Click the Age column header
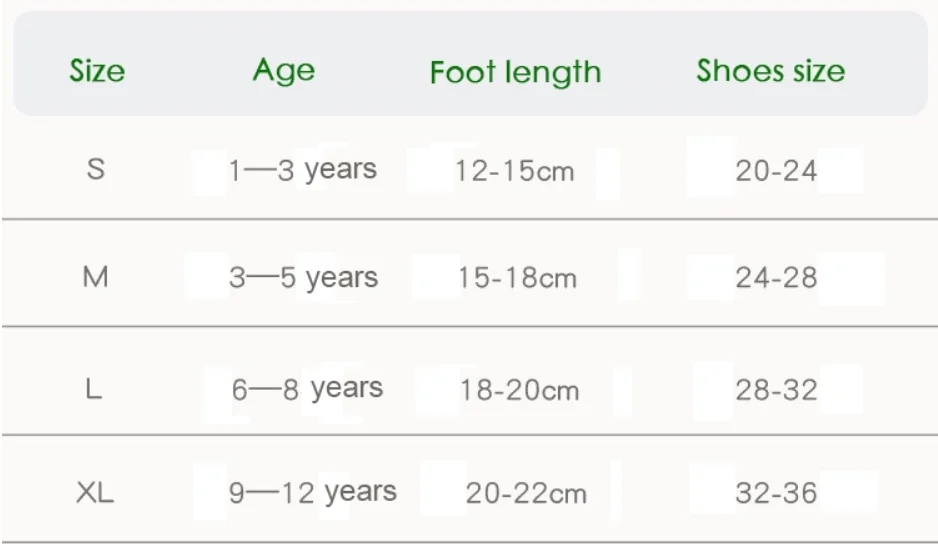This screenshot has height=544, width=938. point(283,70)
